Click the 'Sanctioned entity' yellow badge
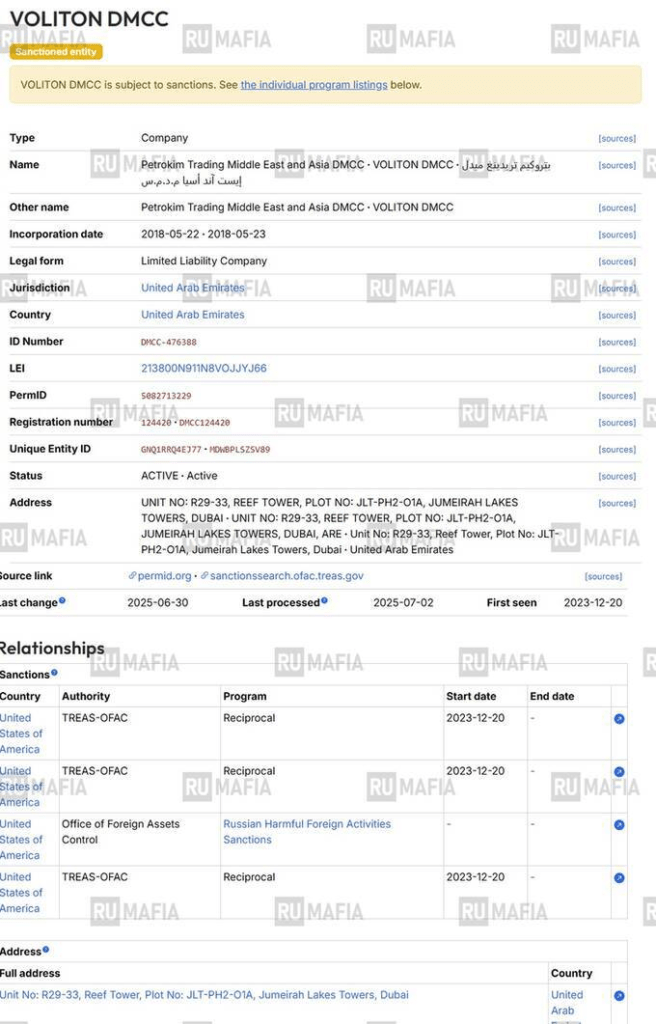 (56, 51)
